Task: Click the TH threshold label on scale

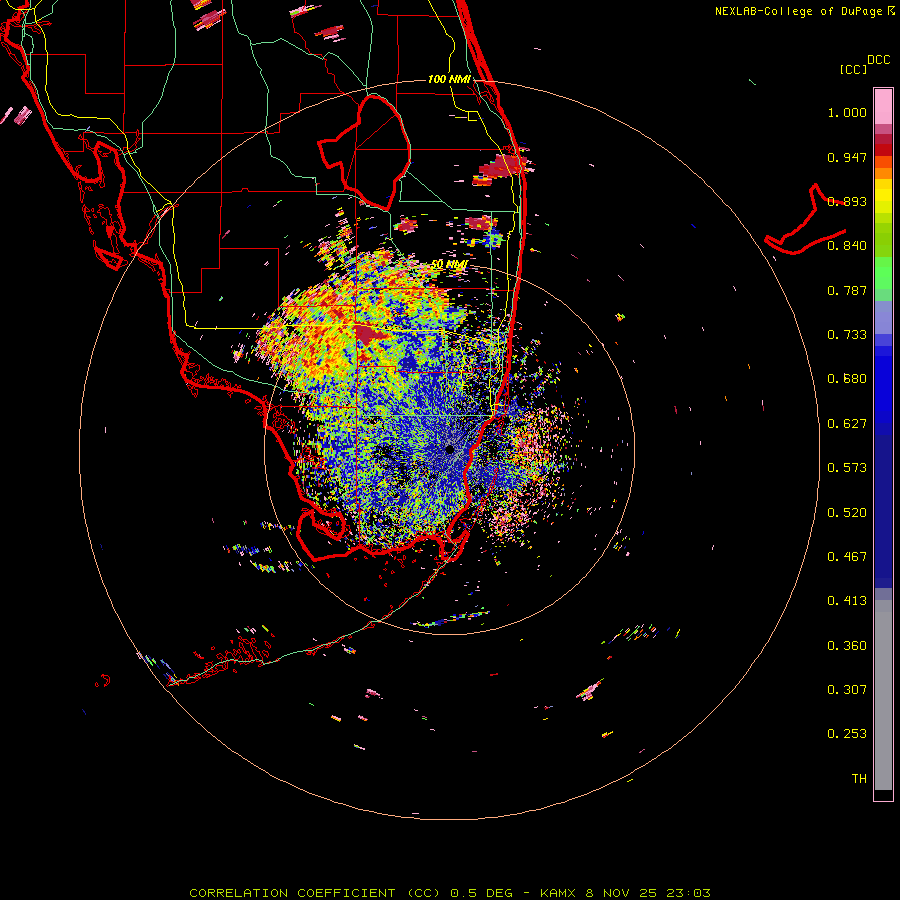Action: click(859, 779)
